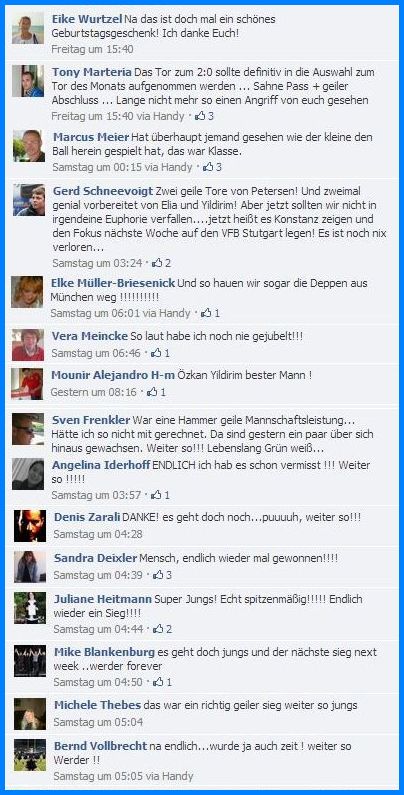Viewport: 404px width, 795px height.
Task: Click Elke Müller-Briesenick's avatar
Action: pyautogui.click(x=27, y=292)
